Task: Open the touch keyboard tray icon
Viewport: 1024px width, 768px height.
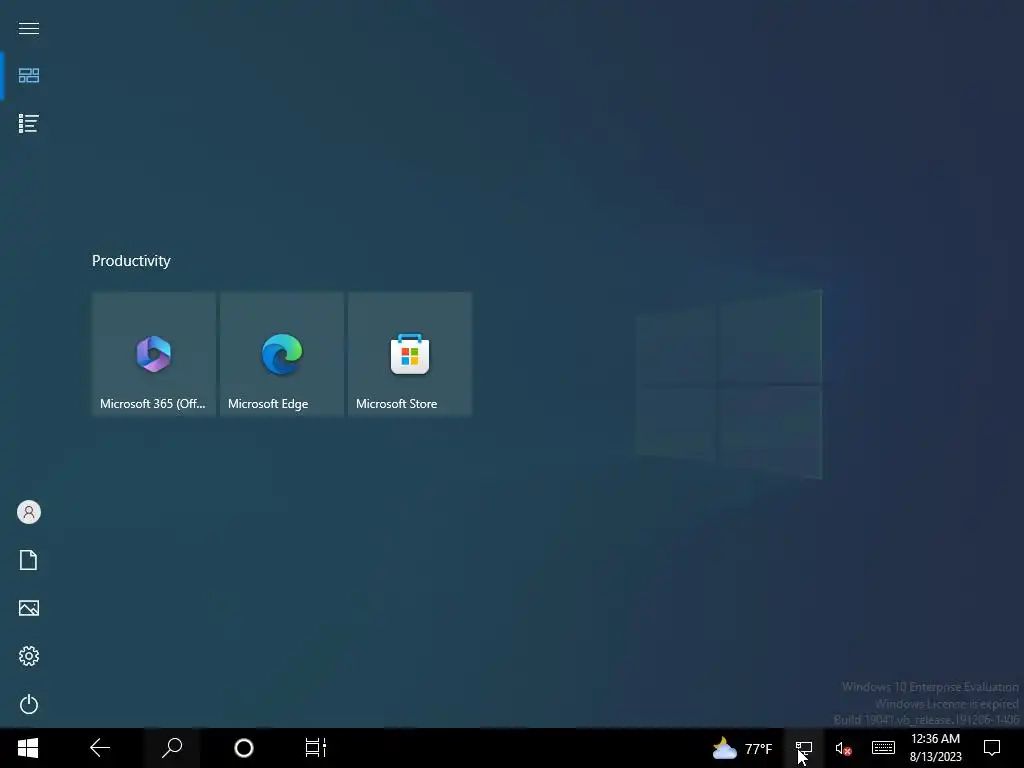Action: pyautogui.click(x=883, y=748)
